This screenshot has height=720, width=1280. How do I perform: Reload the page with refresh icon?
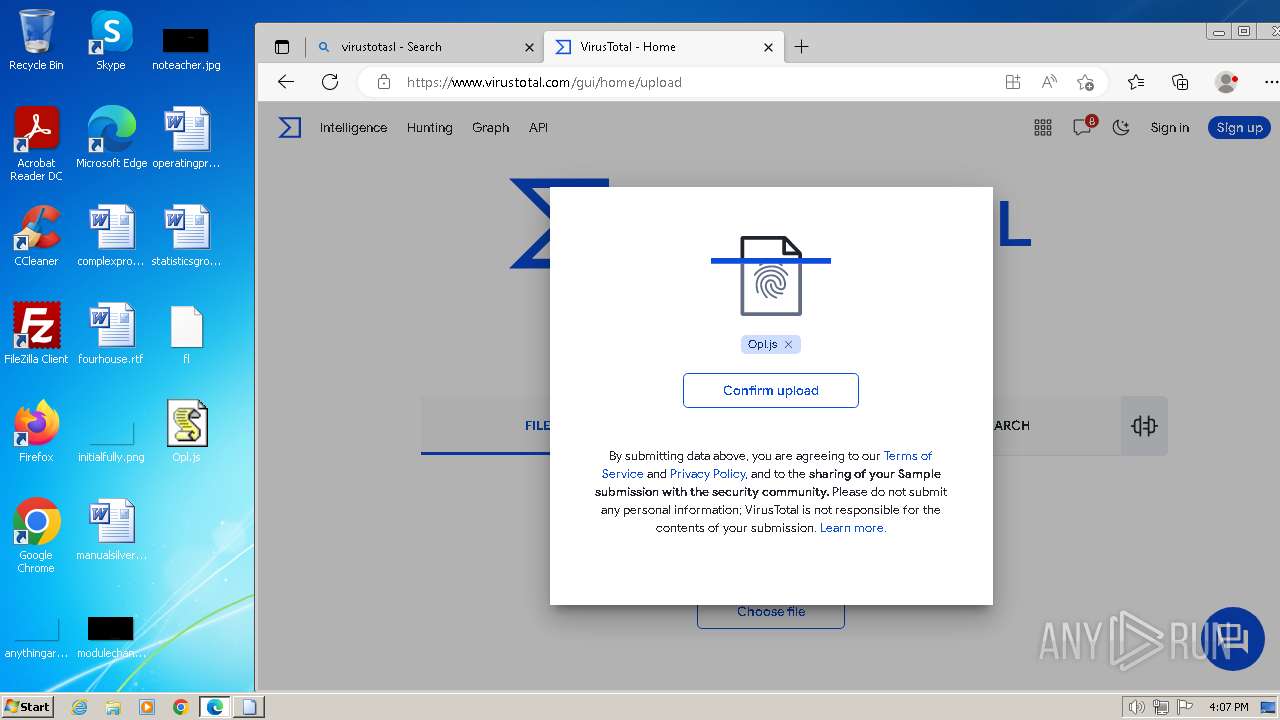[330, 82]
